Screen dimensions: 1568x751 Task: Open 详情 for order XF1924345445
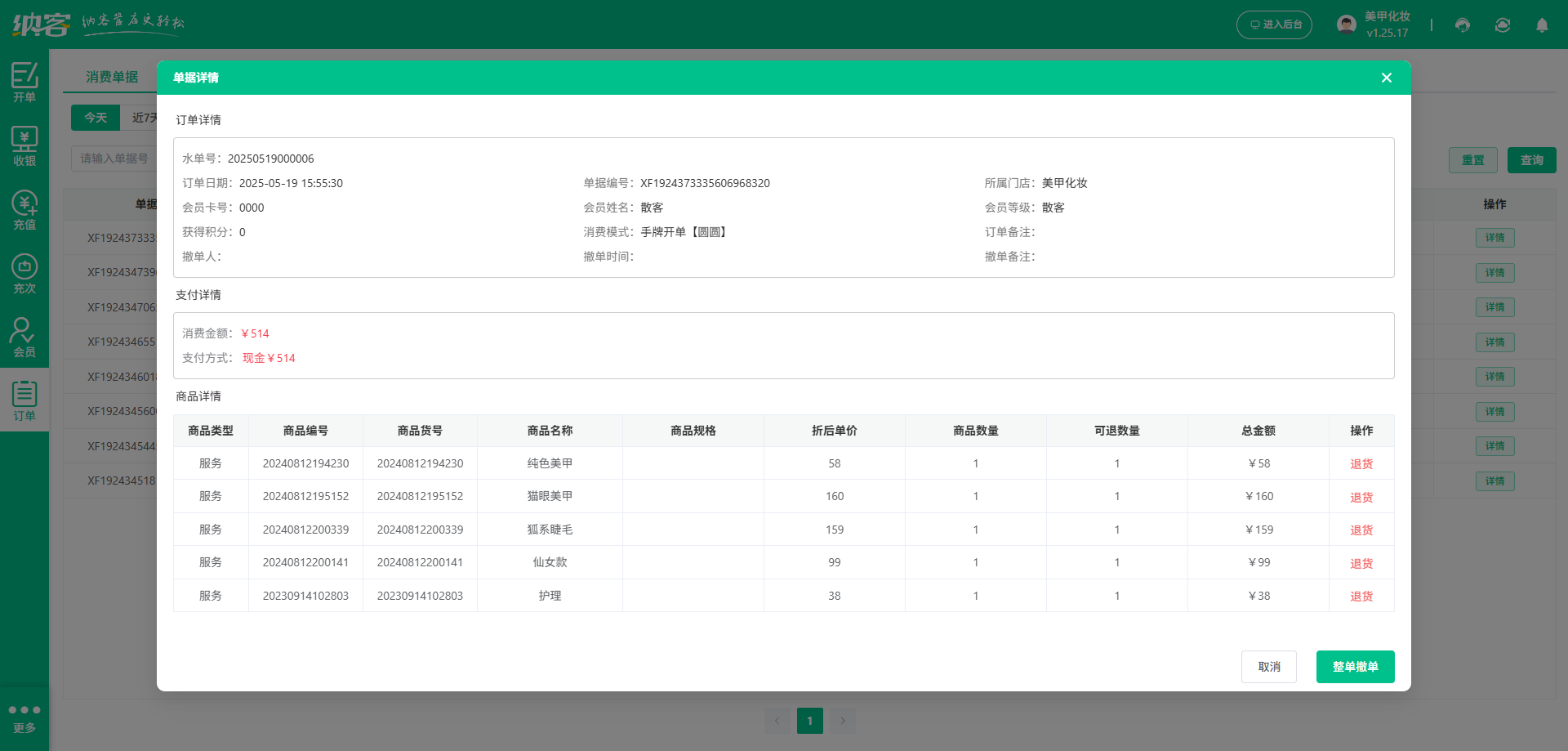1495,446
